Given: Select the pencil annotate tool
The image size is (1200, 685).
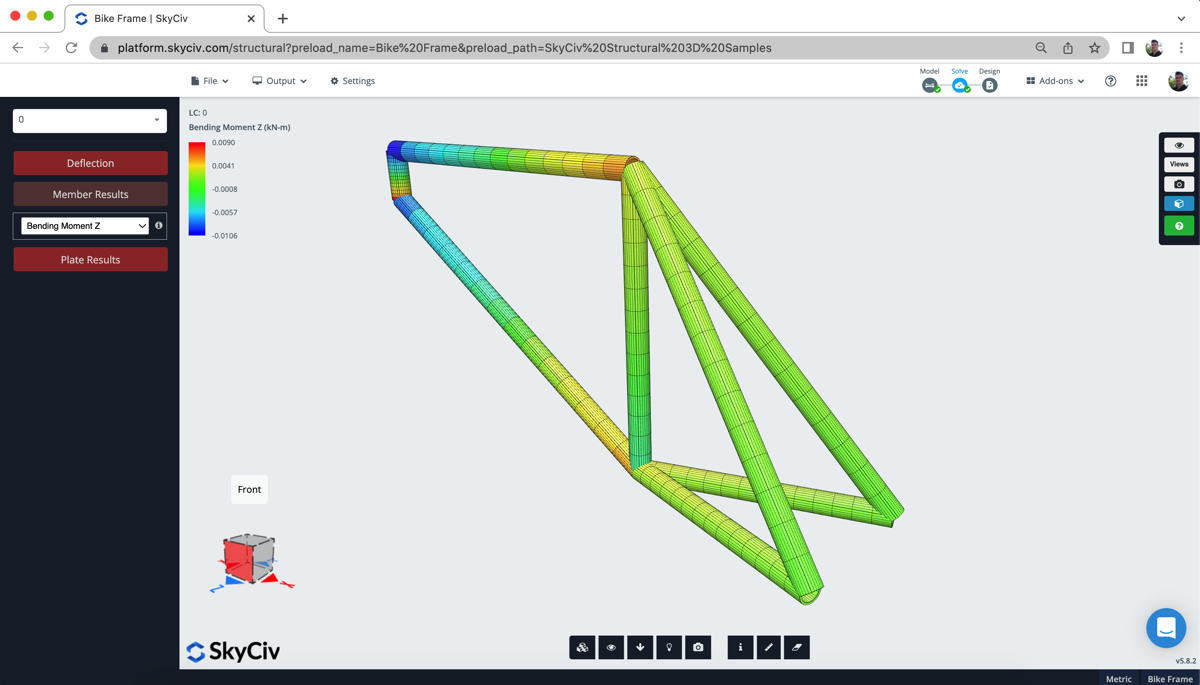Looking at the screenshot, I should point(768,647).
